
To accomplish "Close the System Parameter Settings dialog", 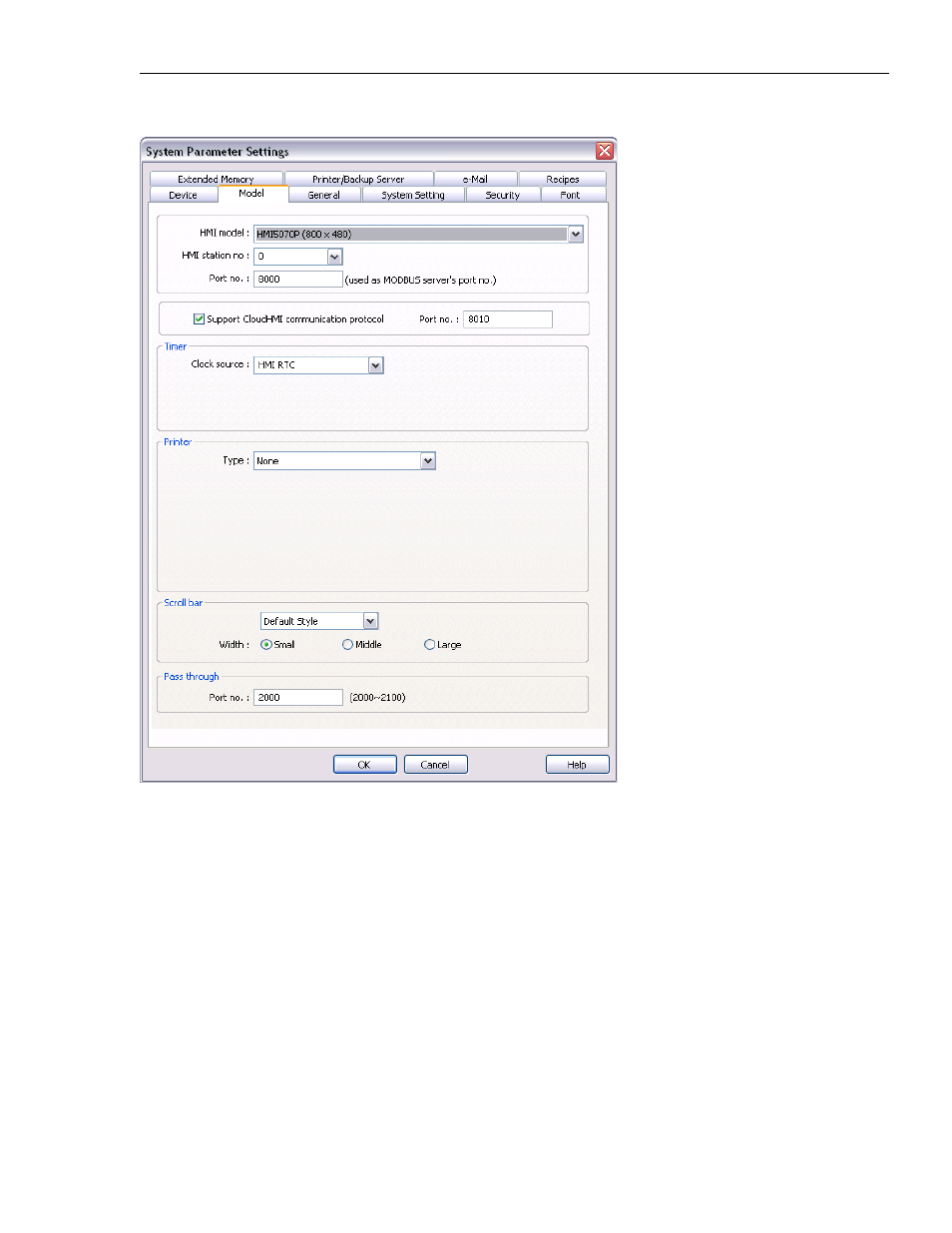I will [x=605, y=151].
